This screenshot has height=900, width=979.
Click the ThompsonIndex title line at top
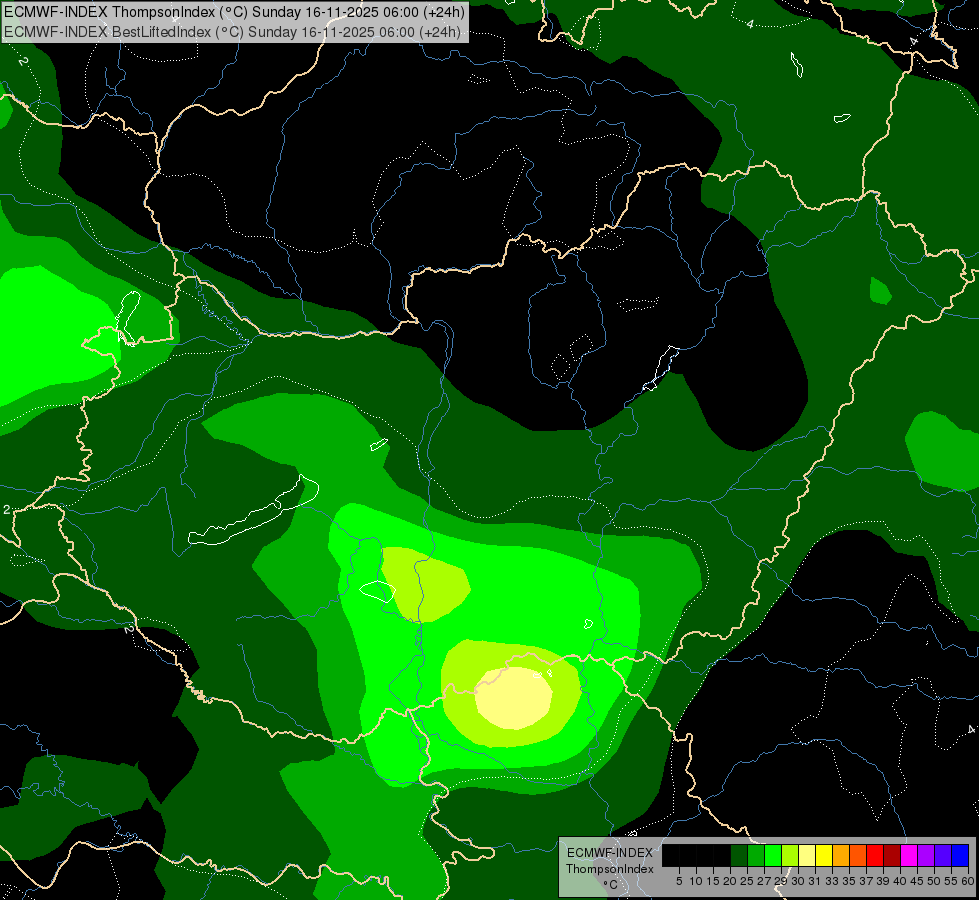pos(234,12)
